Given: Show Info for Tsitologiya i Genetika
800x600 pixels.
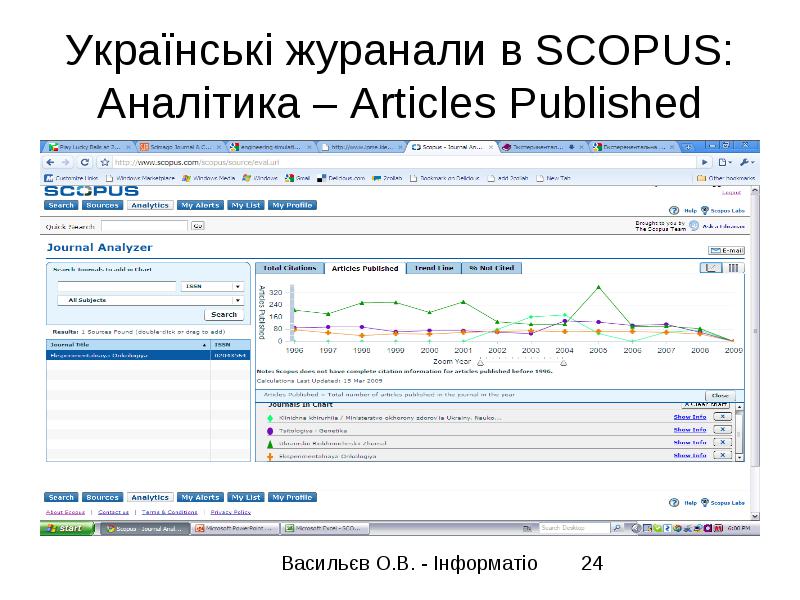Looking at the screenshot, I should tap(690, 430).
